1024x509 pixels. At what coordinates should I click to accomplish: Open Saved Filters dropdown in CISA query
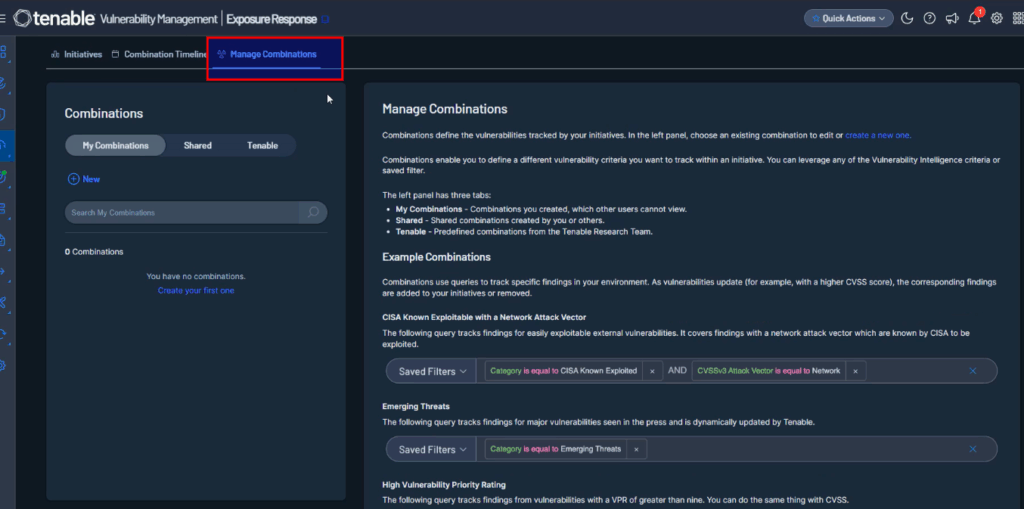pyautogui.click(x=432, y=371)
